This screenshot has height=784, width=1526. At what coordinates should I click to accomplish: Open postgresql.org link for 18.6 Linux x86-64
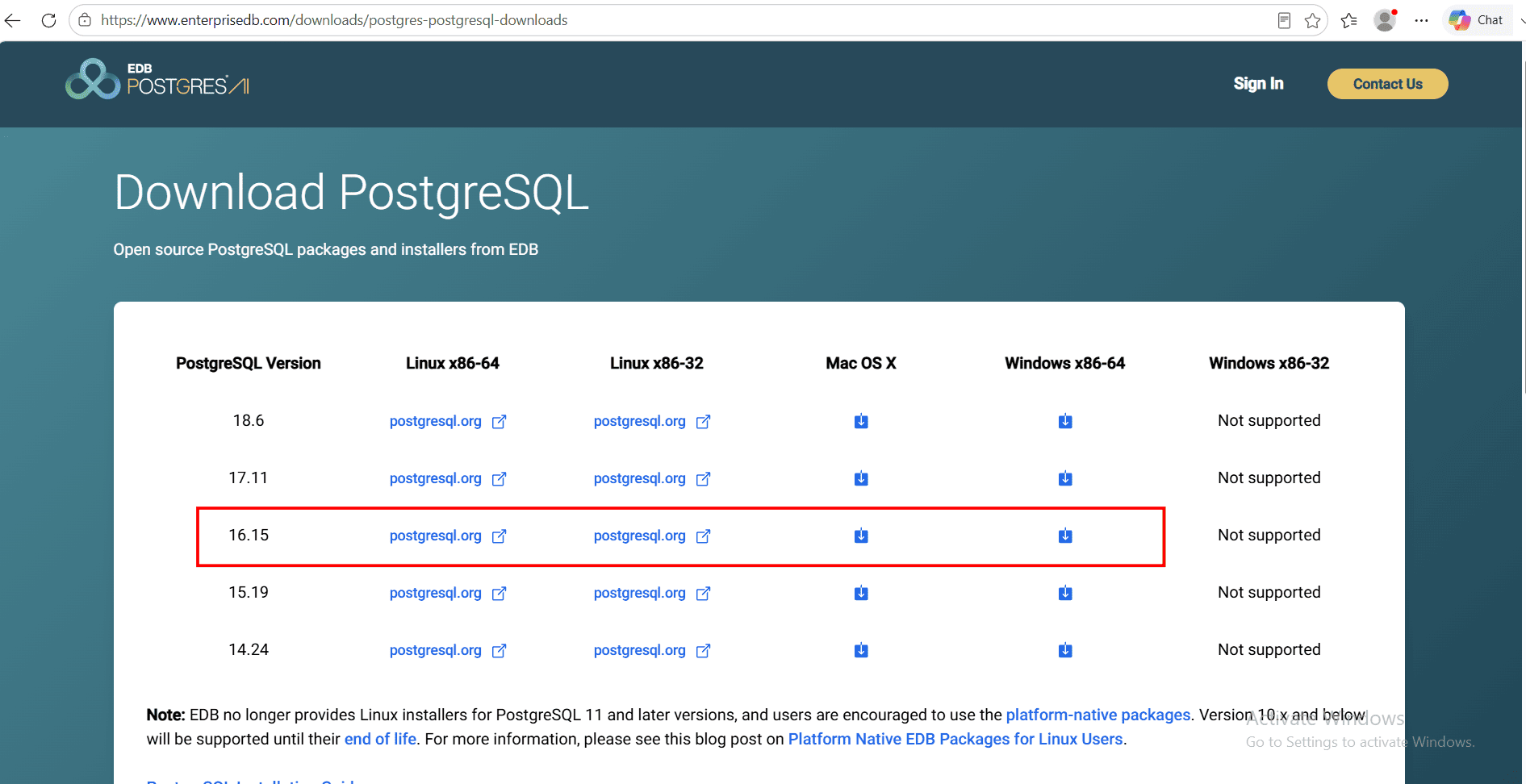pyautogui.click(x=448, y=421)
